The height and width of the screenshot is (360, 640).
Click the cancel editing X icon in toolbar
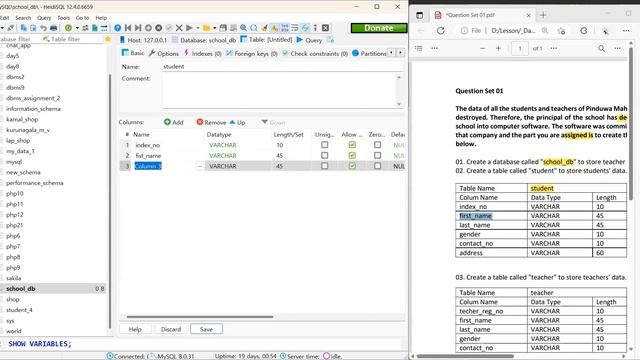coord(179,28)
